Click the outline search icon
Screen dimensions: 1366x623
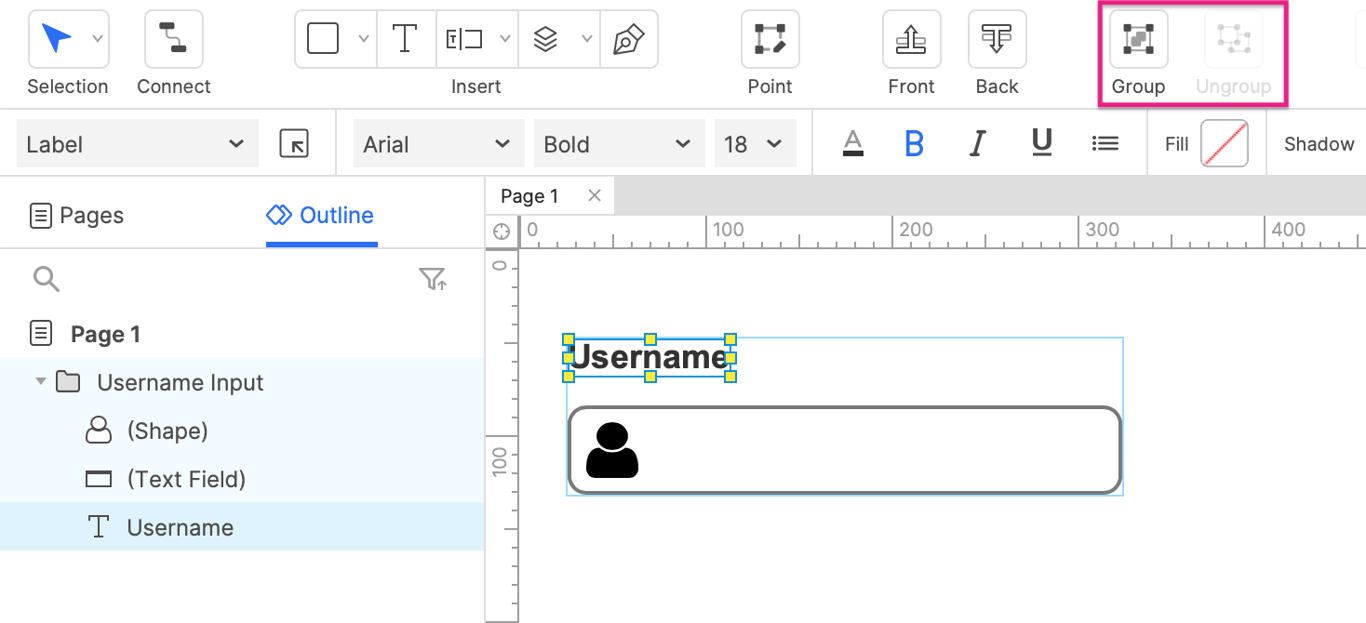pos(47,279)
